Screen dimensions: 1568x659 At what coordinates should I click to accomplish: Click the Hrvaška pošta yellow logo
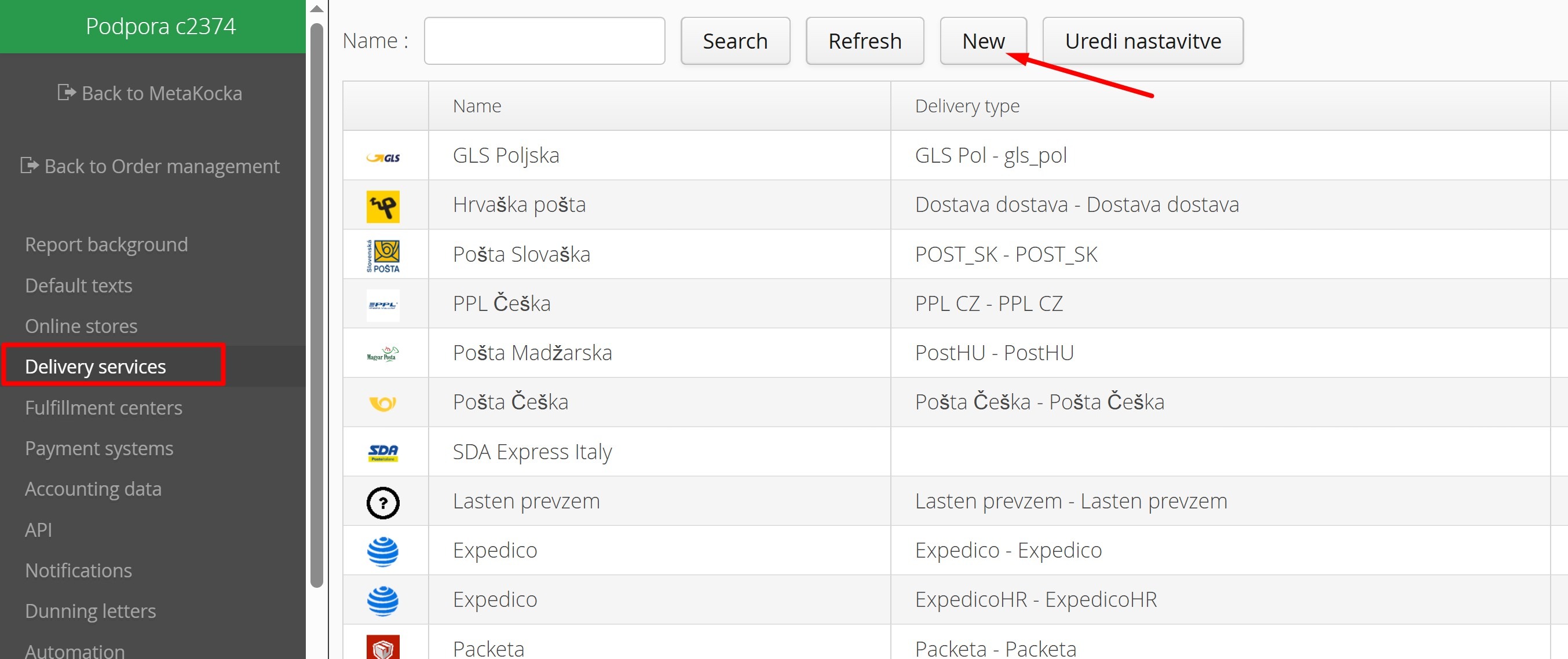[383, 206]
